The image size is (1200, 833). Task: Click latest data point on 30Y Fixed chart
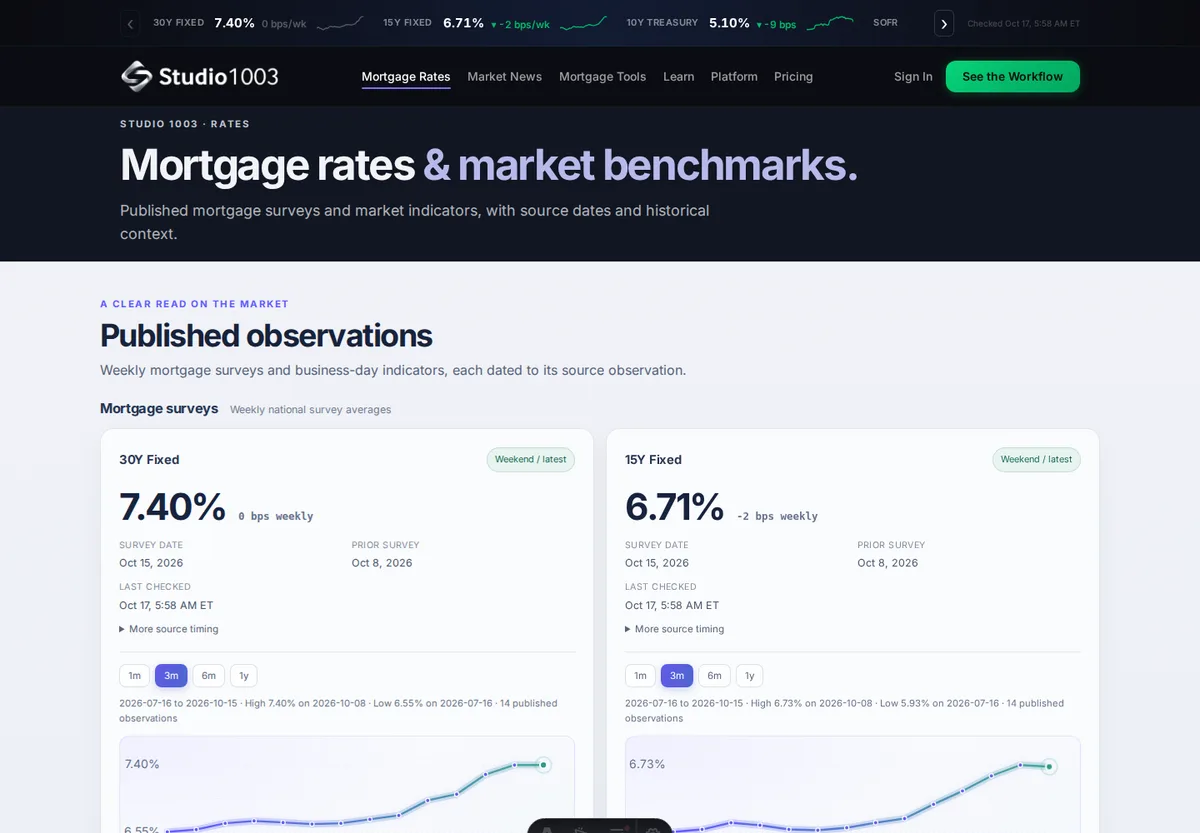point(543,765)
